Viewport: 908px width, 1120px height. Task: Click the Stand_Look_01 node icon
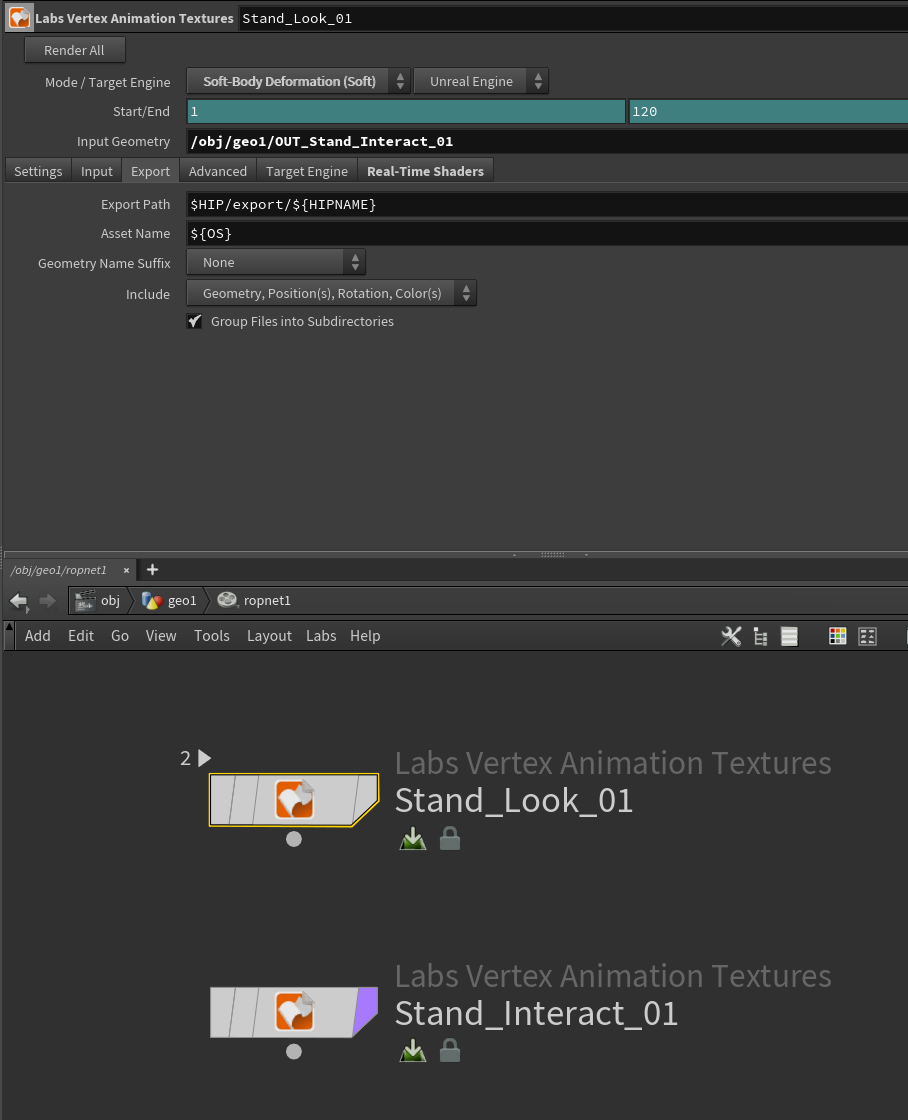(294, 799)
